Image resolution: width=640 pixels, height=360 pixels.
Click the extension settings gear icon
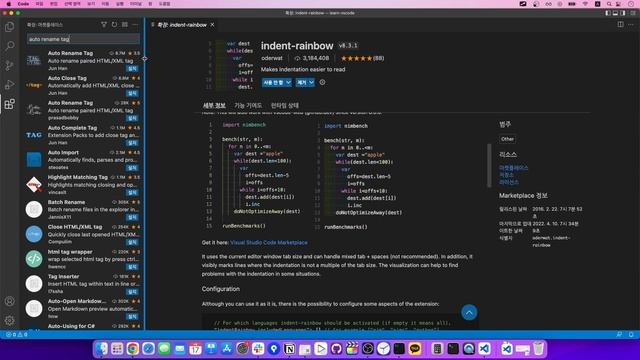coord(322,82)
